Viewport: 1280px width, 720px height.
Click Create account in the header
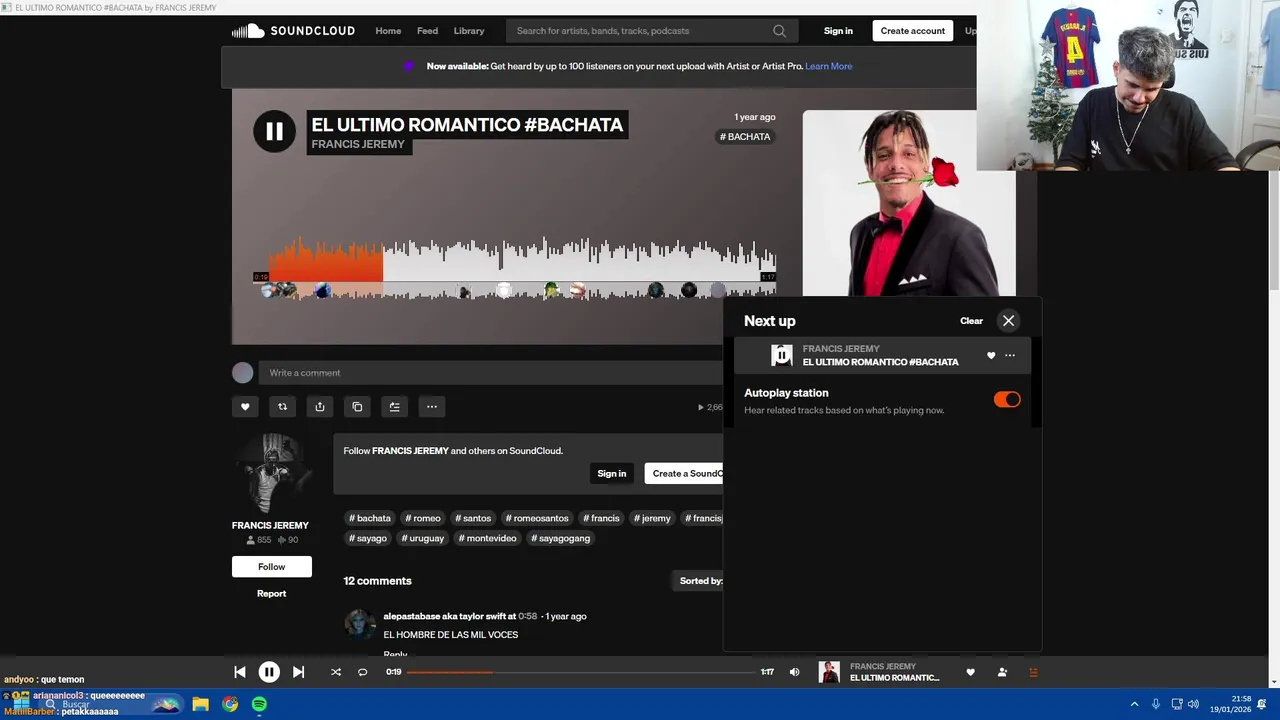912,31
